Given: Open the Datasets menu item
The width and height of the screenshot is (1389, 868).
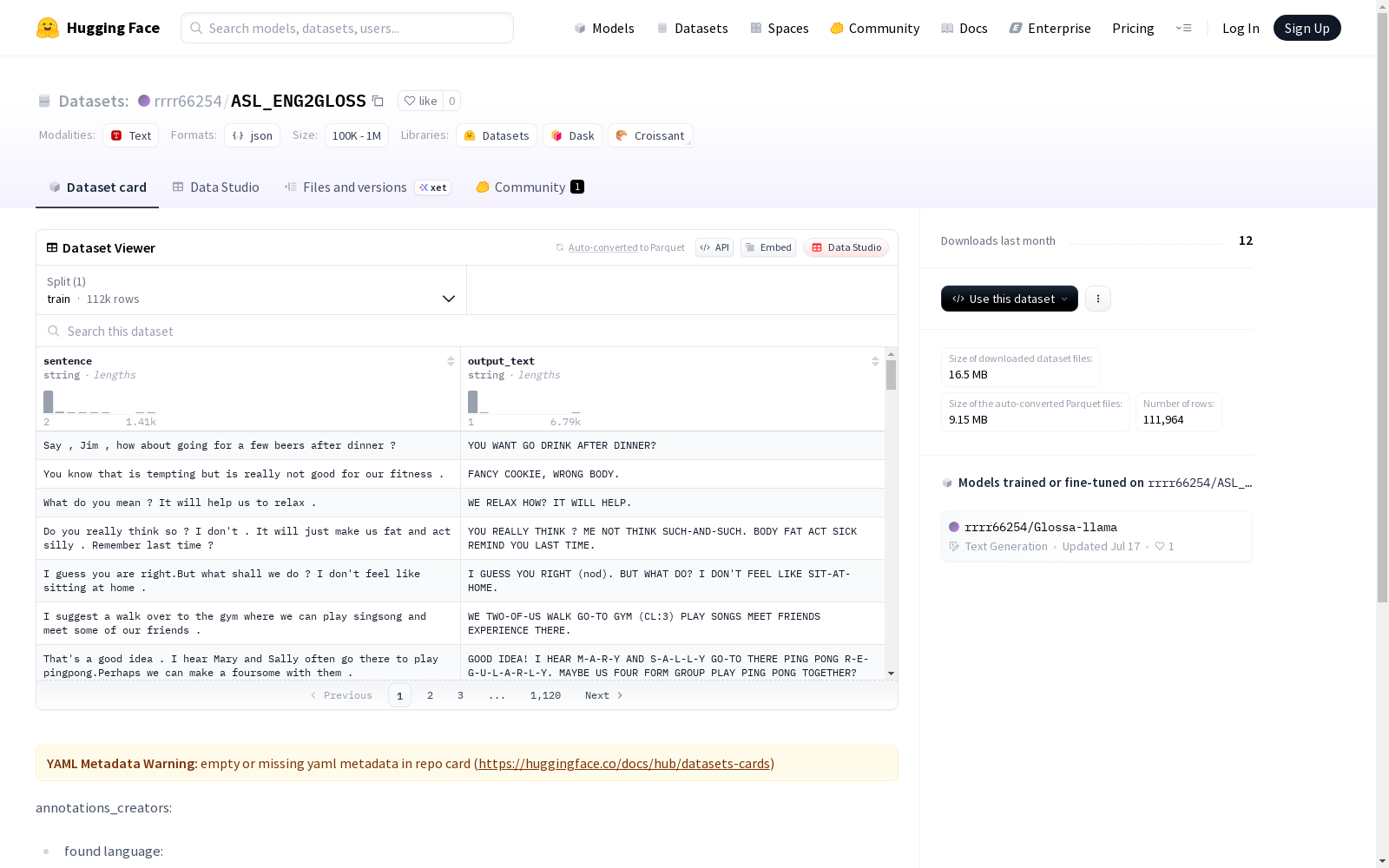Looking at the screenshot, I should click(x=692, y=28).
